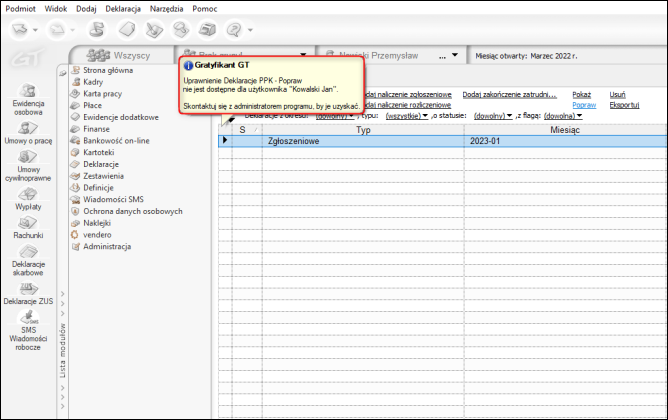Open the Podmiot menu
The image size is (668, 420).
pos(20,9)
